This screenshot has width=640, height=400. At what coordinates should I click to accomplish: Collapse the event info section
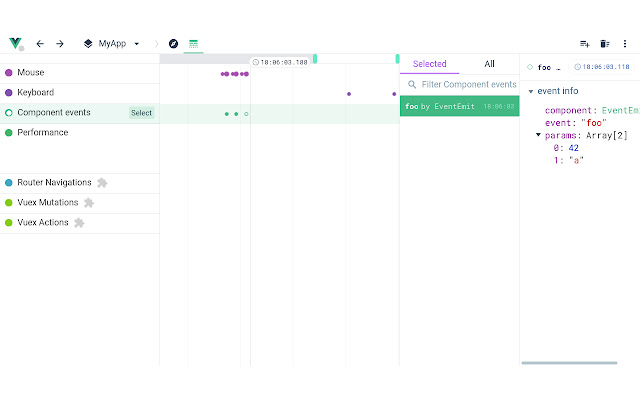(x=531, y=91)
